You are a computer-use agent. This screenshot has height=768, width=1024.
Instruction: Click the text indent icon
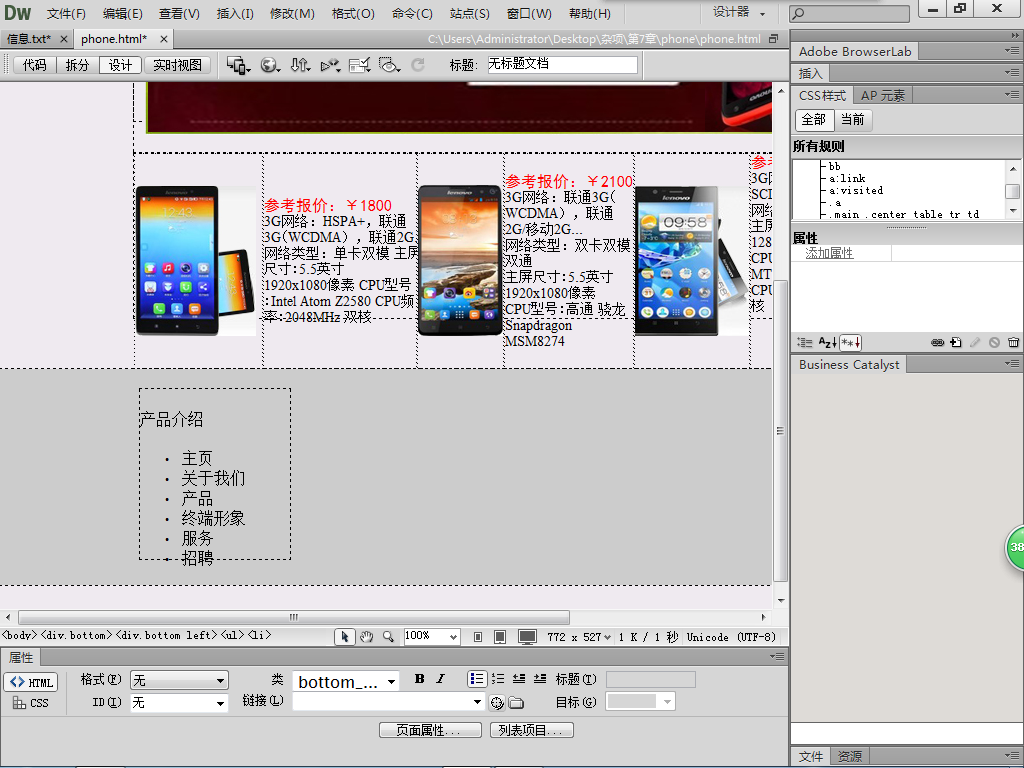point(540,679)
